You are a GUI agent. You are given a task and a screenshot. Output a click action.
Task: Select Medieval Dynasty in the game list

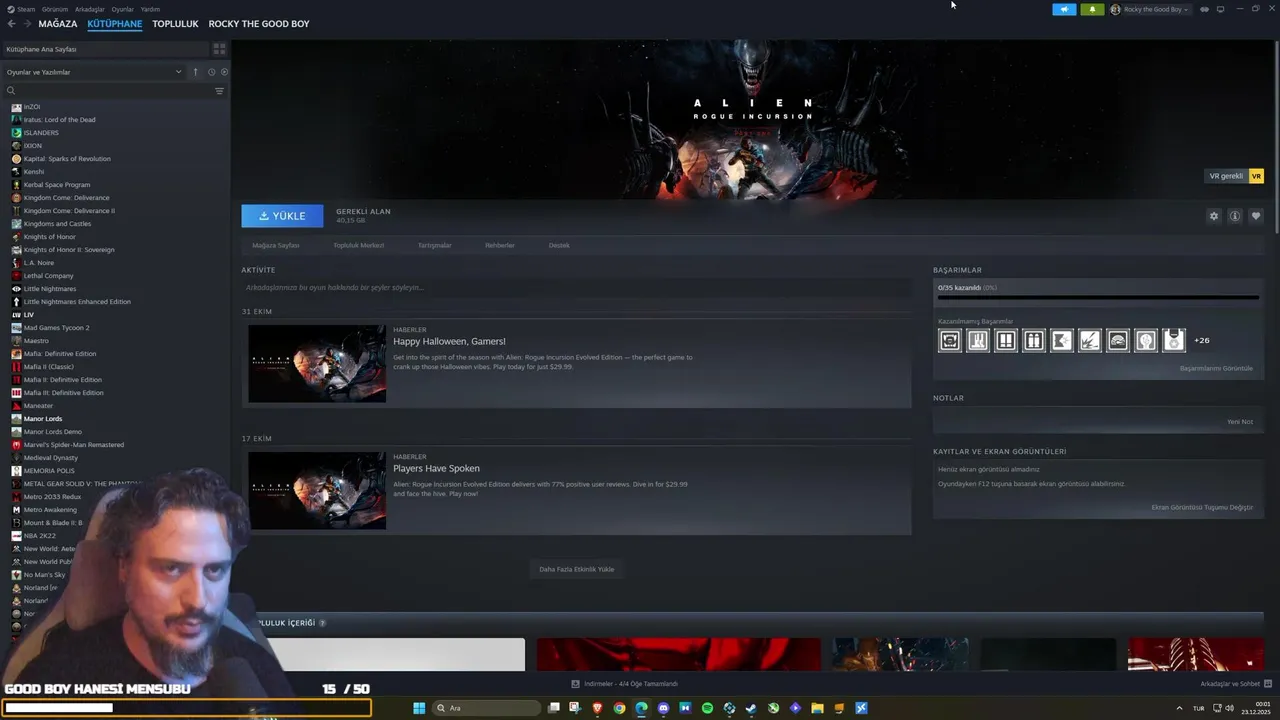50,458
